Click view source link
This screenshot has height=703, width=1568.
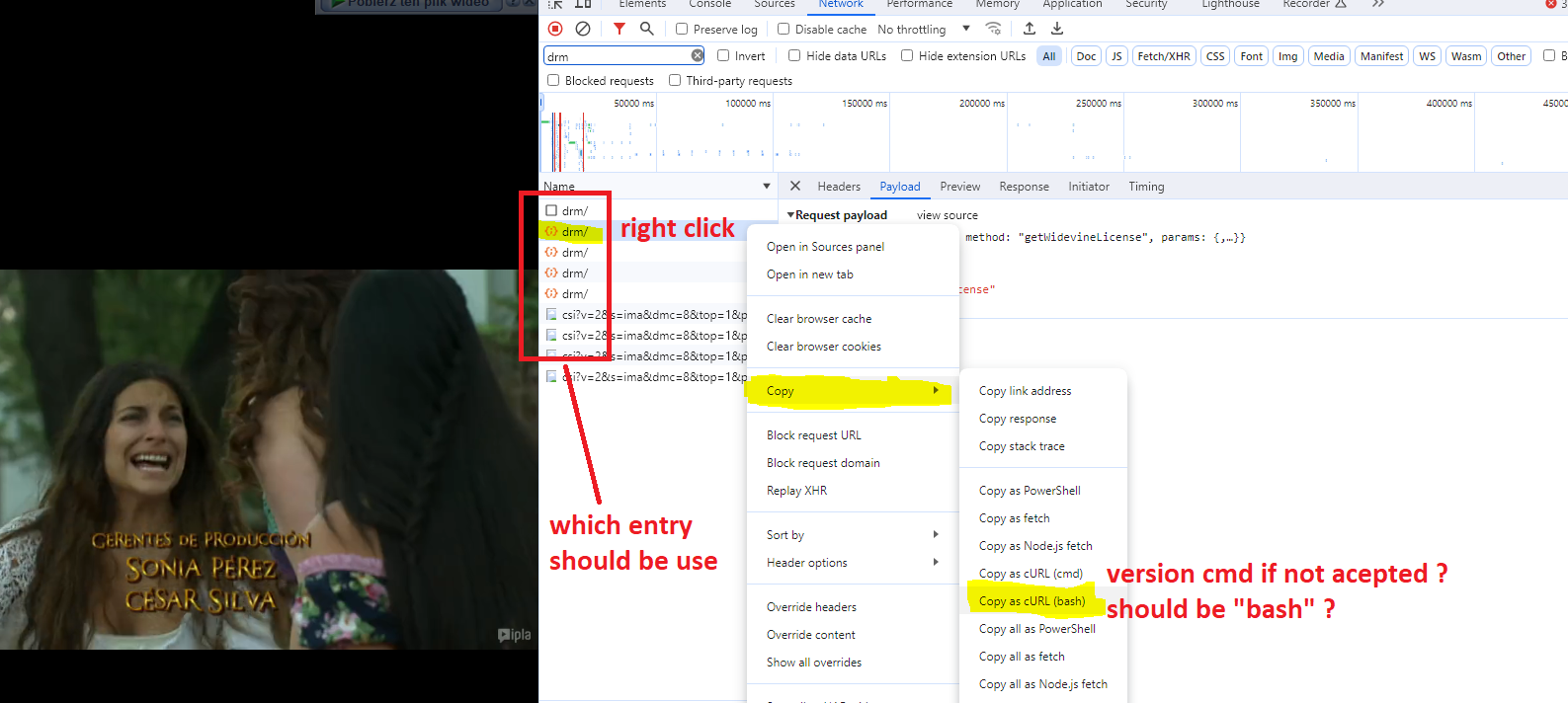pyautogui.click(x=948, y=215)
